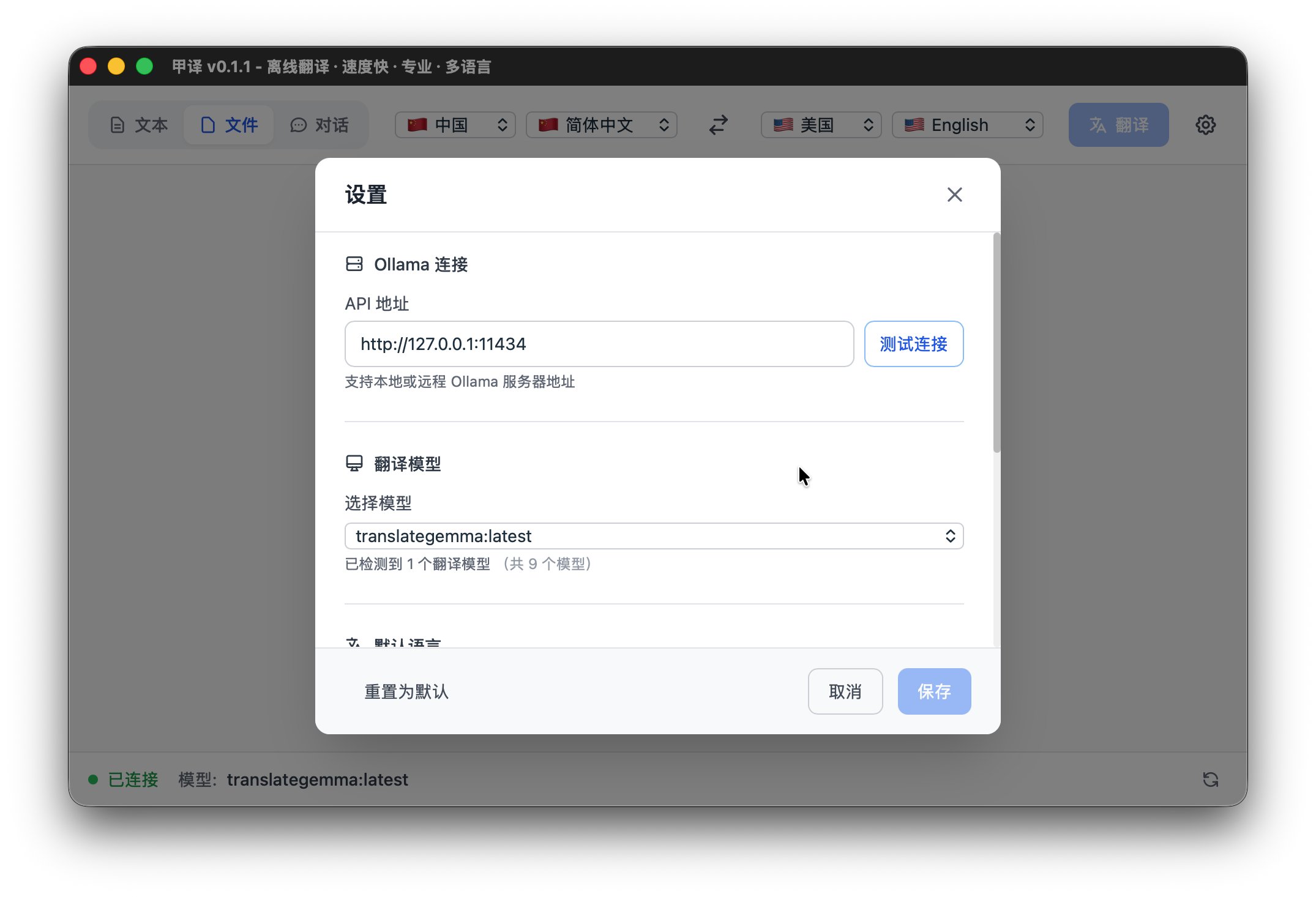Open the 中国 source country dropdown
1316x897 pixels.
[455, 125]
